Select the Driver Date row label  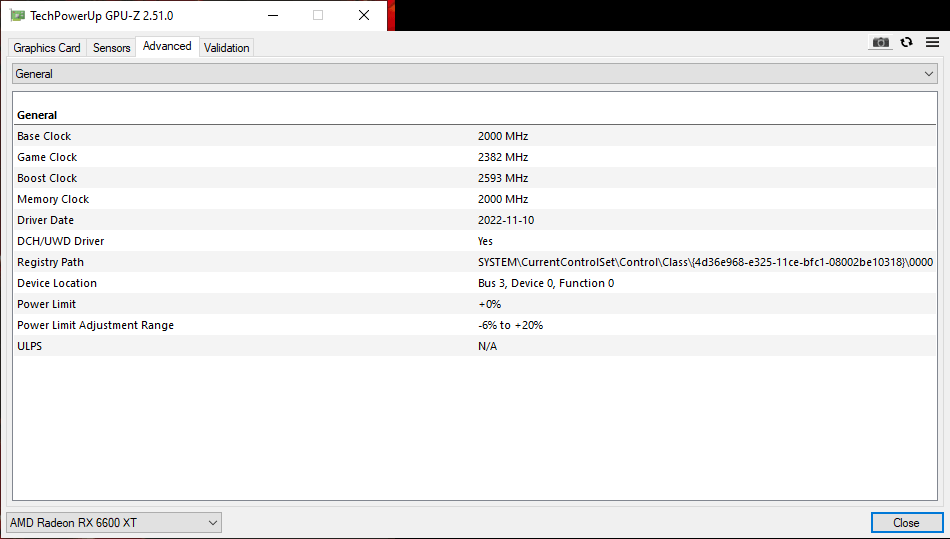coord(45,220)
